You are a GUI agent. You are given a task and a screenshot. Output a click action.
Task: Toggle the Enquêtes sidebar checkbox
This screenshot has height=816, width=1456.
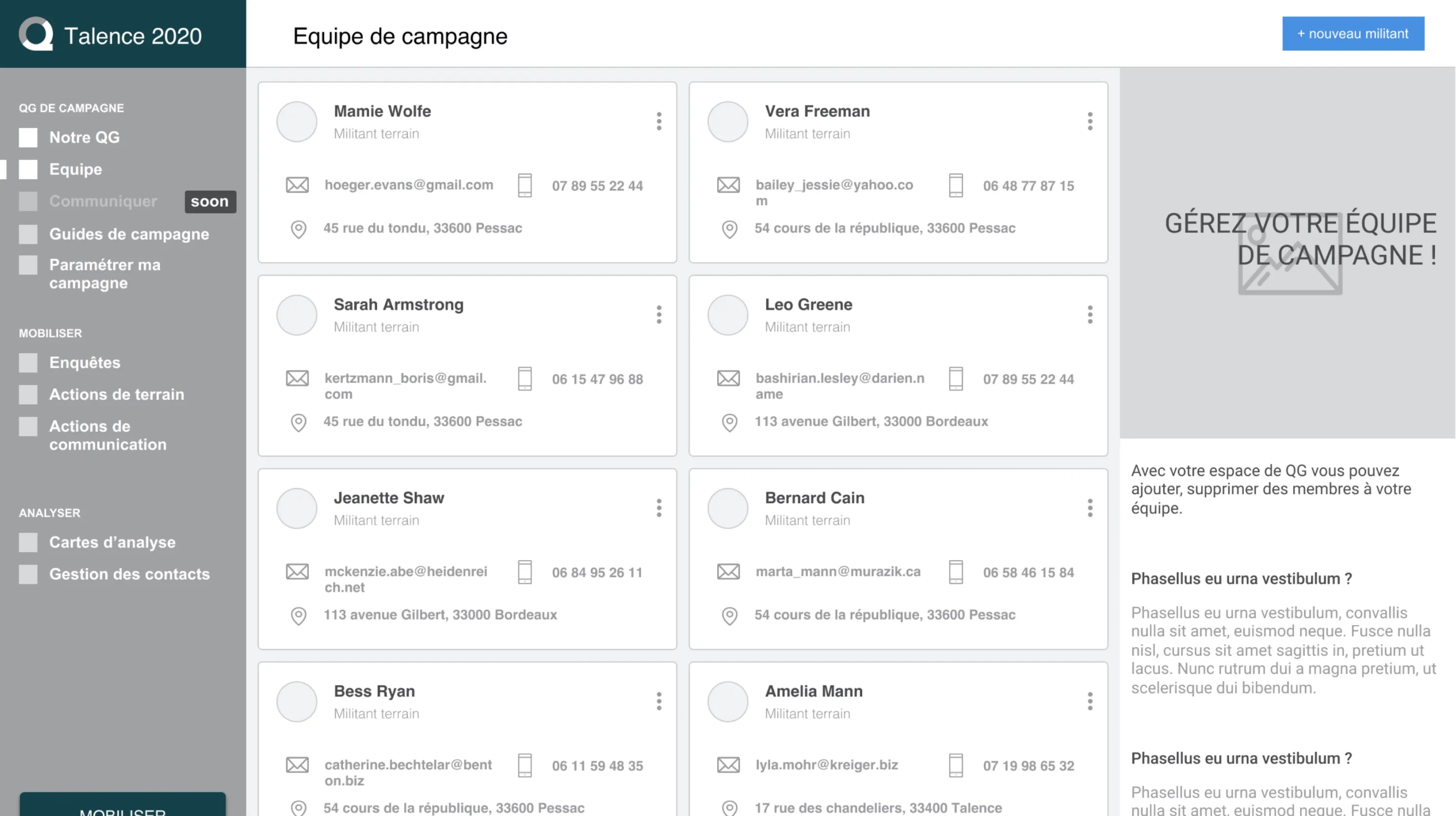click(x=28, y=363)
